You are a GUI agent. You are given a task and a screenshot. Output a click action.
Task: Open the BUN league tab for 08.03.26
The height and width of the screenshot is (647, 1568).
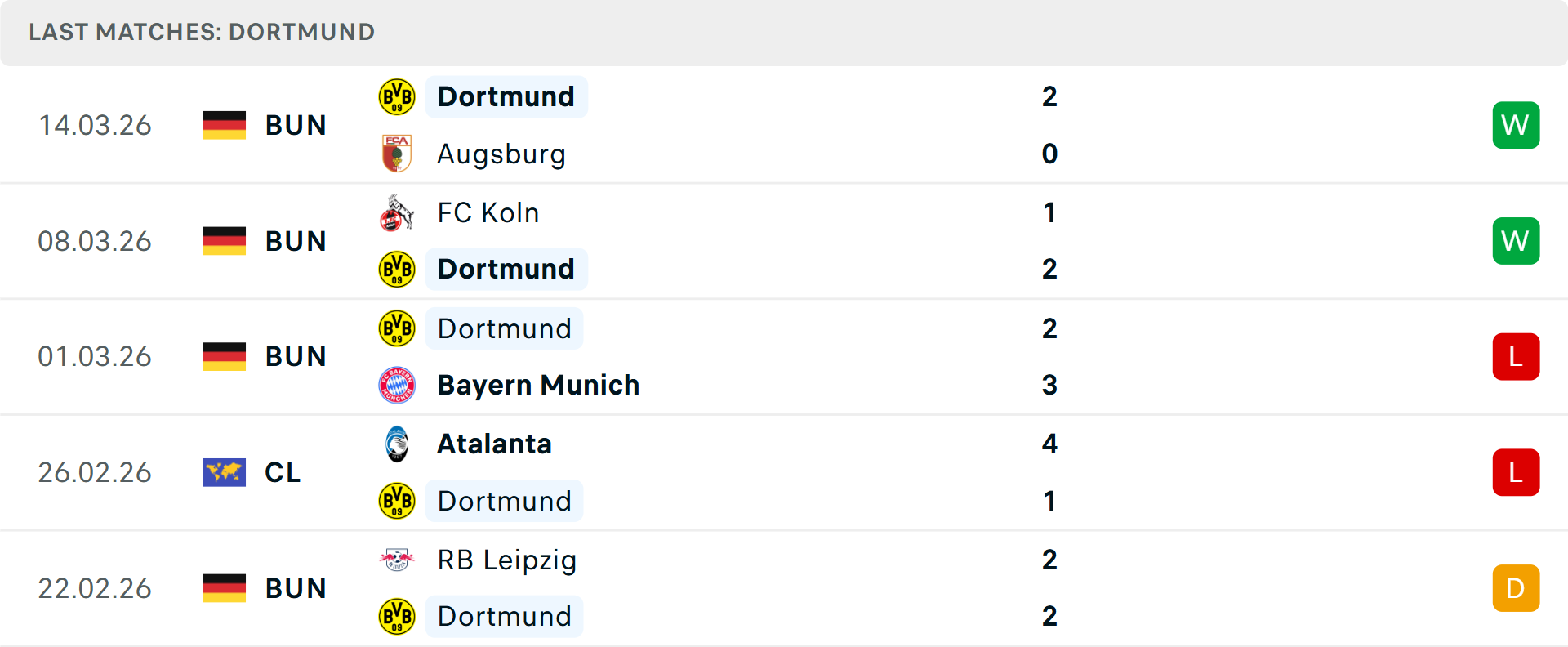pyautogui.click(x=295, y=240)
